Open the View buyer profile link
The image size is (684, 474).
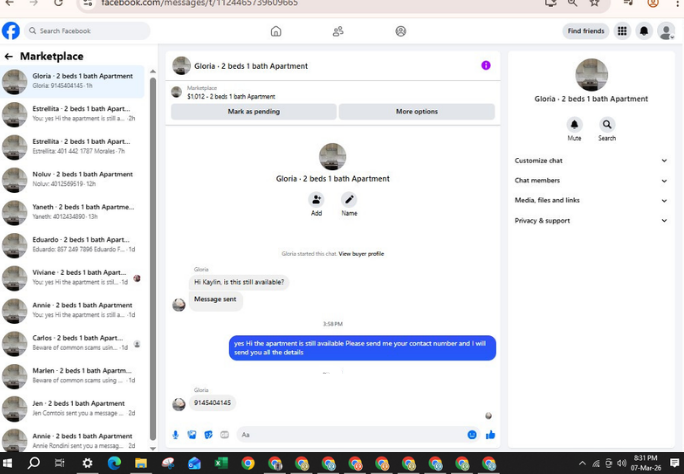click(361, 254)
